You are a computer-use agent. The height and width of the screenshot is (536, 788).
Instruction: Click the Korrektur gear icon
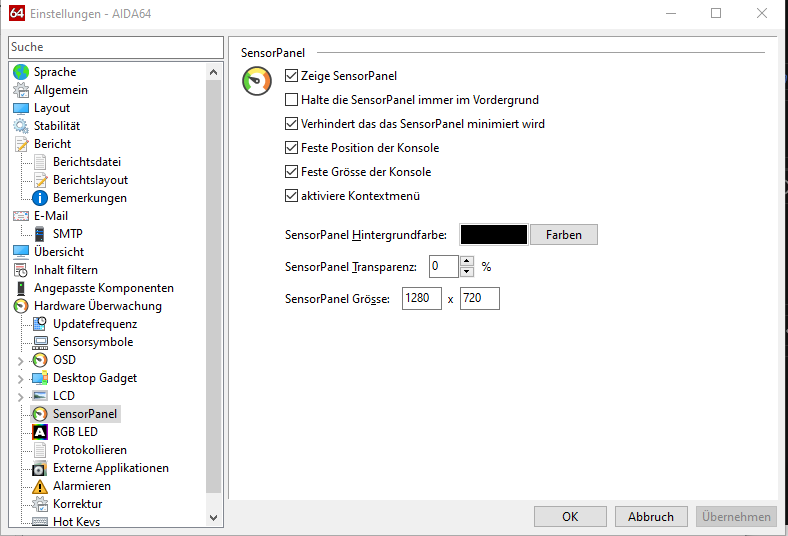click(40, 504)
